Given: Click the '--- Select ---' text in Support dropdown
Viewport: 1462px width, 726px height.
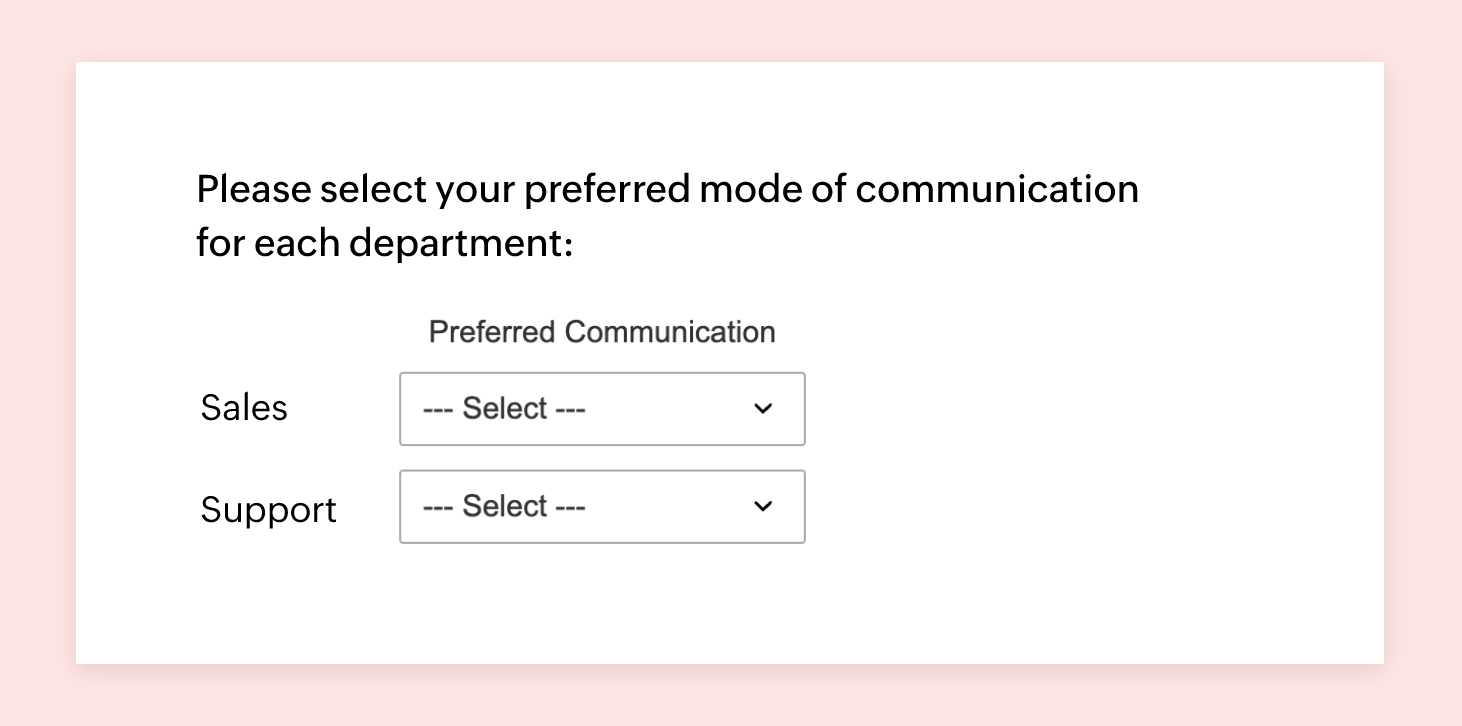Looking at the screenshot, I should [503, 506].
